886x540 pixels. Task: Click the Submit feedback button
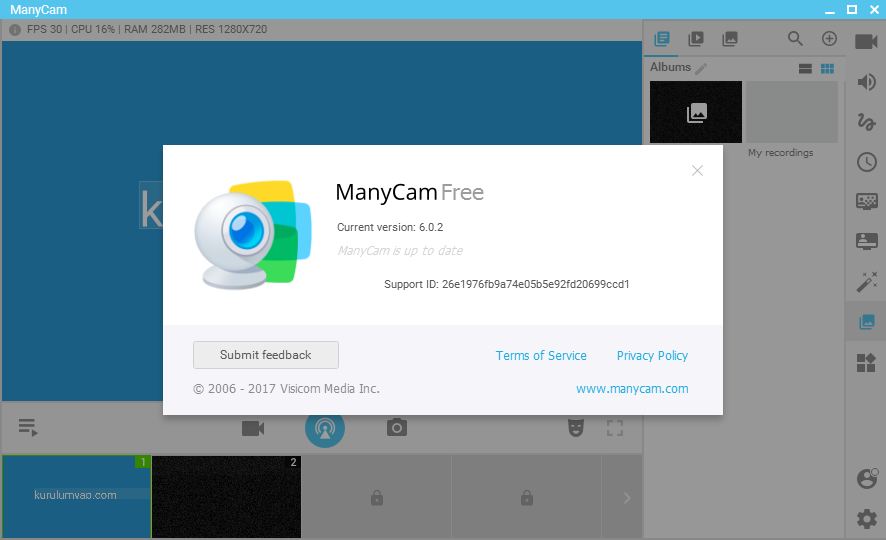click(x=266, y=355)
